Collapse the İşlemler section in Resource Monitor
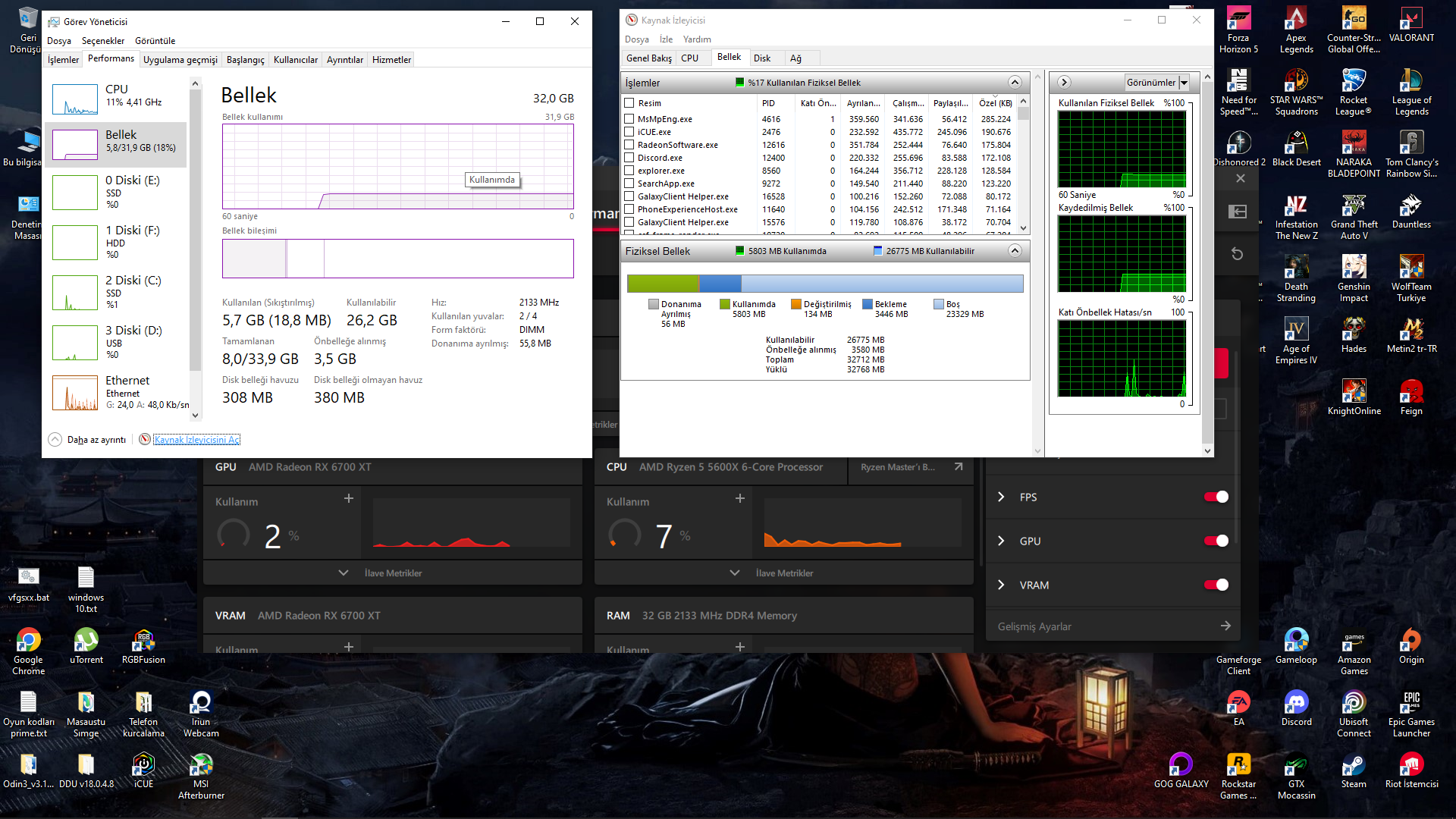1456x819 pixels. (x=1015, y=82)
